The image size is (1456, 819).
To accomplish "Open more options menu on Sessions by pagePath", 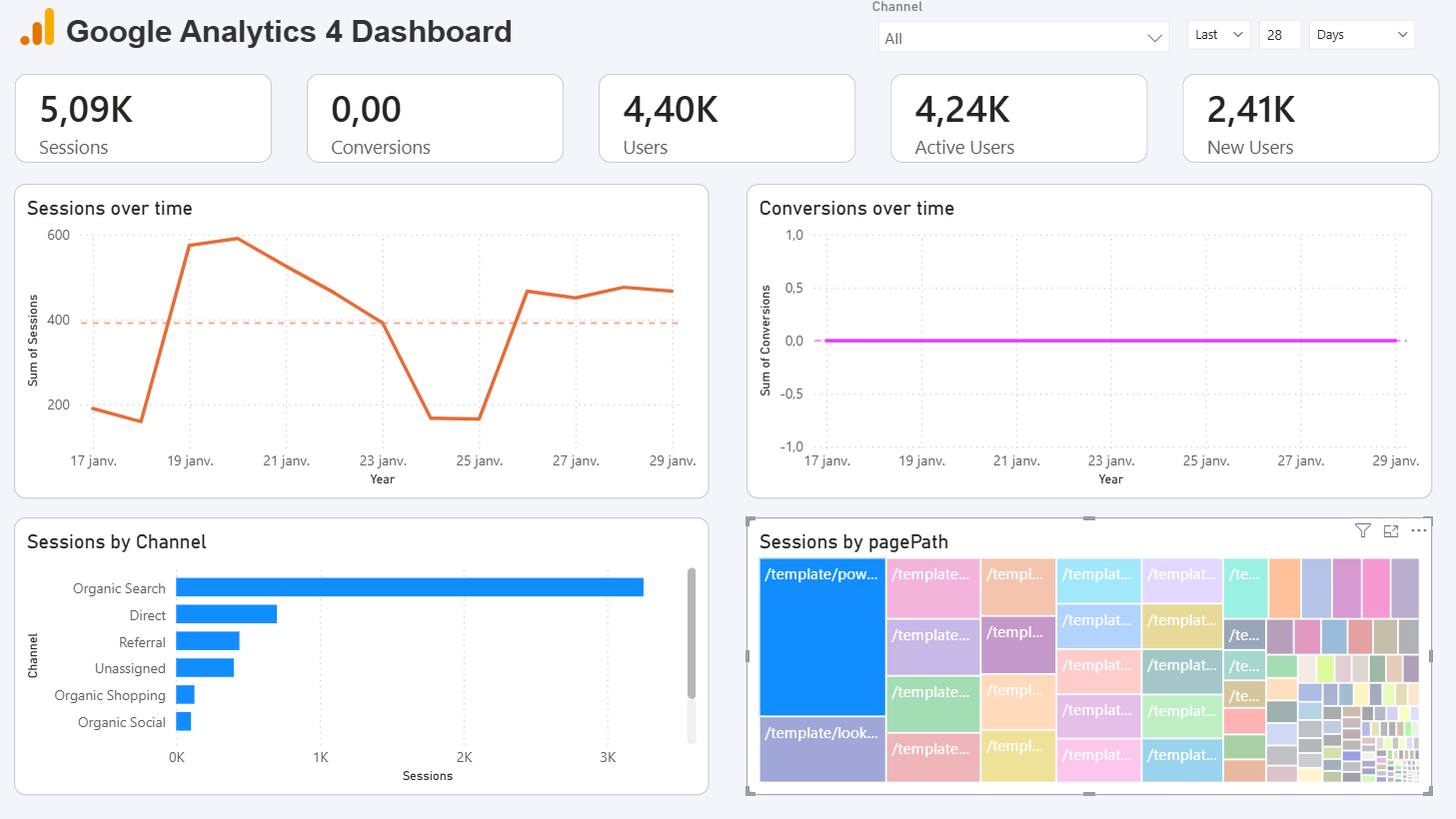I will pyautogui.click(x=1419, y=530).
